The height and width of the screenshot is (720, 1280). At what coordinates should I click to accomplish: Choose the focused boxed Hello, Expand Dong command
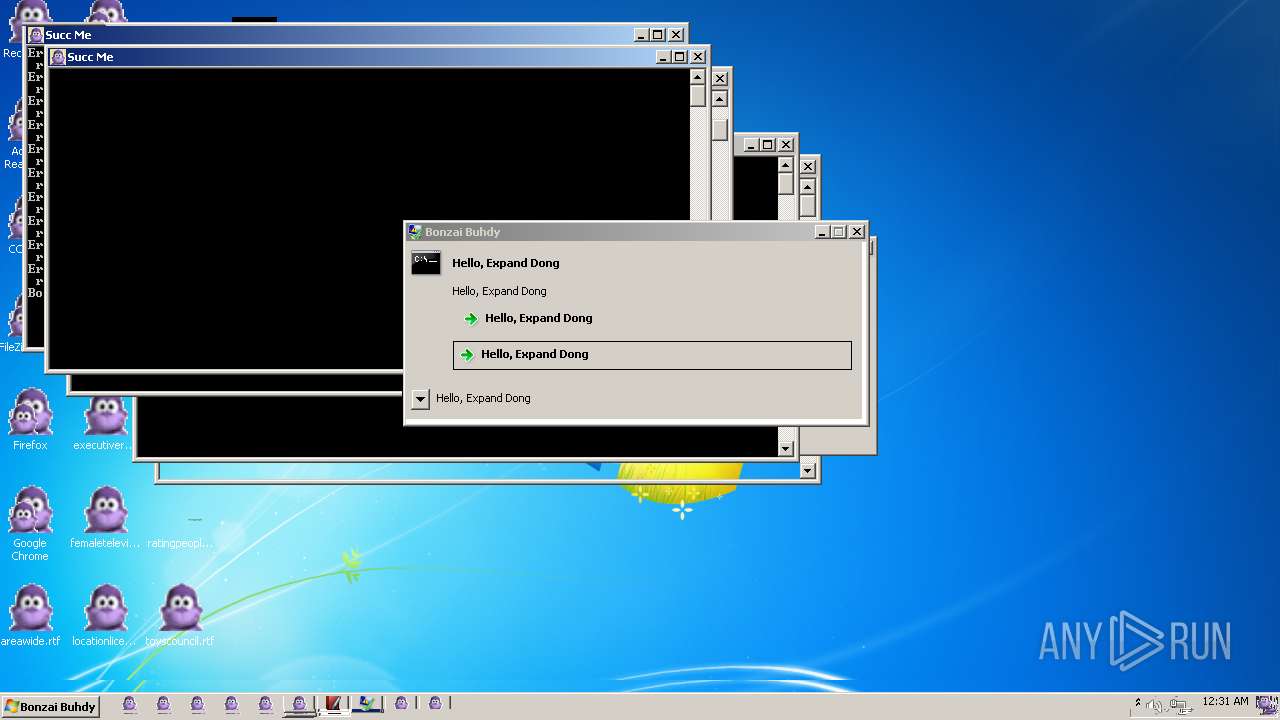click(652, 355)
